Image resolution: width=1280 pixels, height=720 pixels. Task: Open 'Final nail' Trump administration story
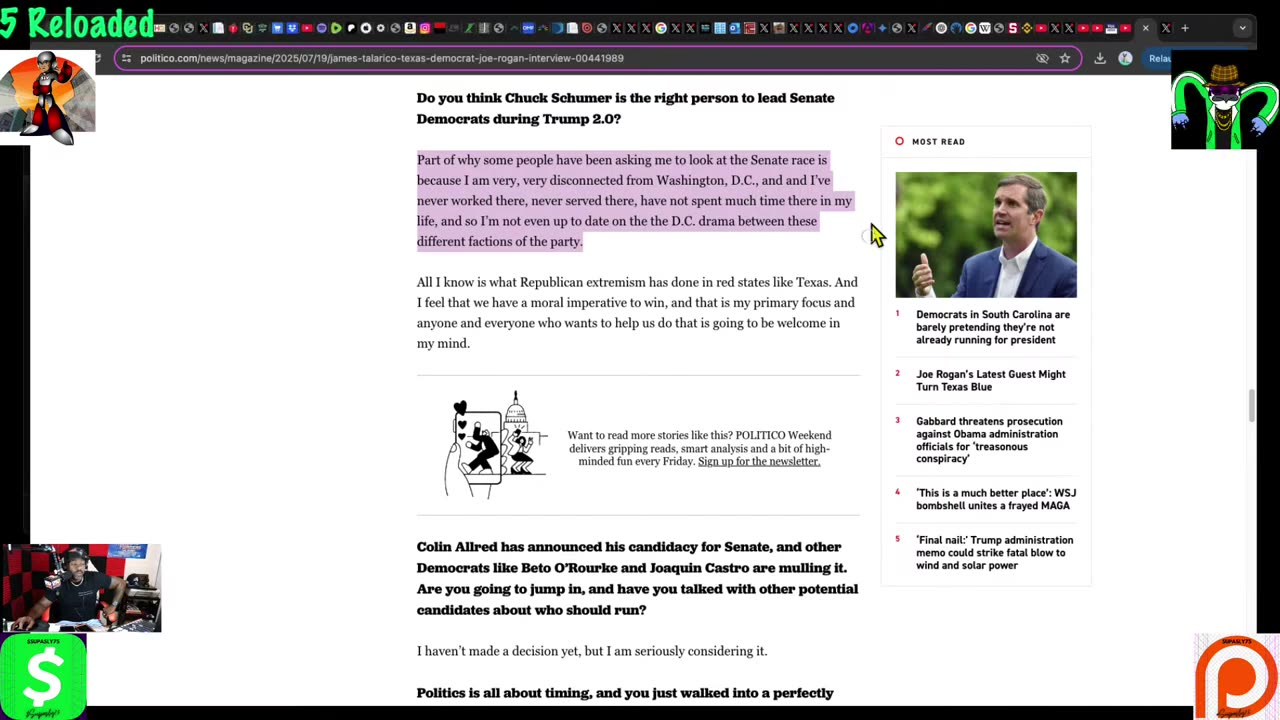point(994,552)
